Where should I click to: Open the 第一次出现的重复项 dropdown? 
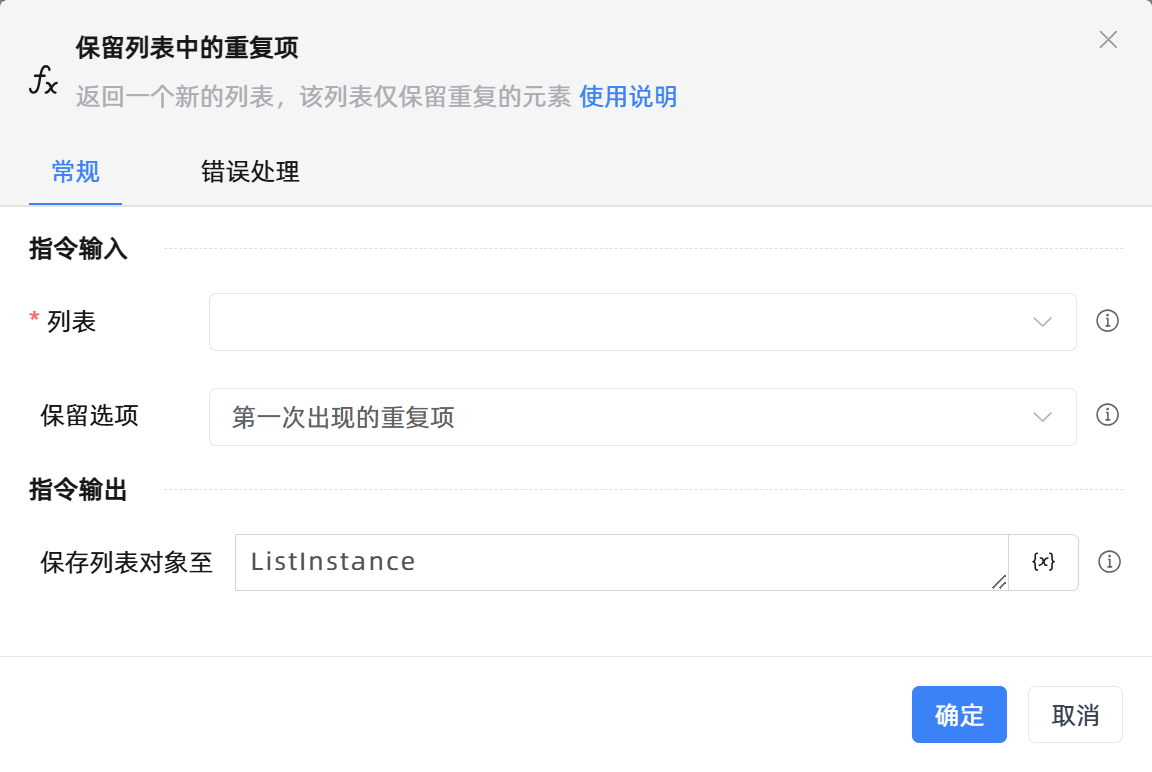click(620, 417)
